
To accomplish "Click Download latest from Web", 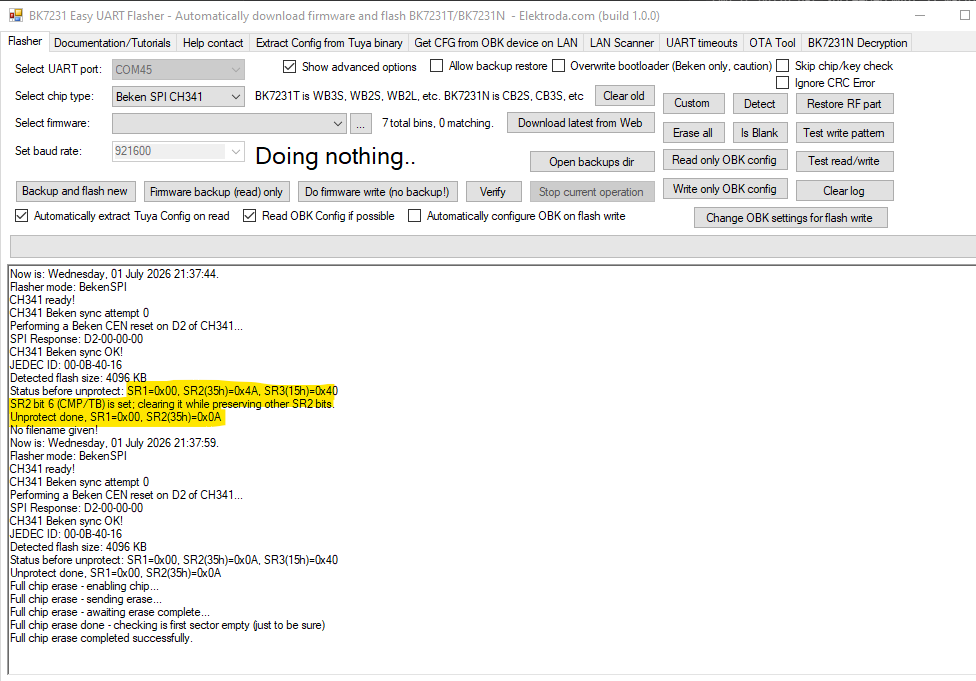I will click(x=580, y=123).
